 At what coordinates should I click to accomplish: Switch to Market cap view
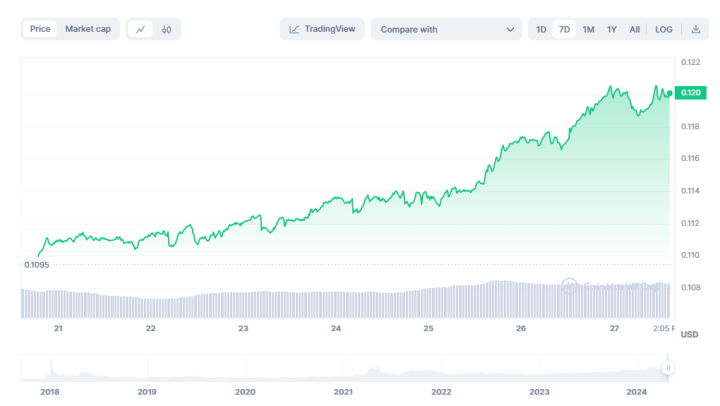pyautogui.click(x=89, y=29)
